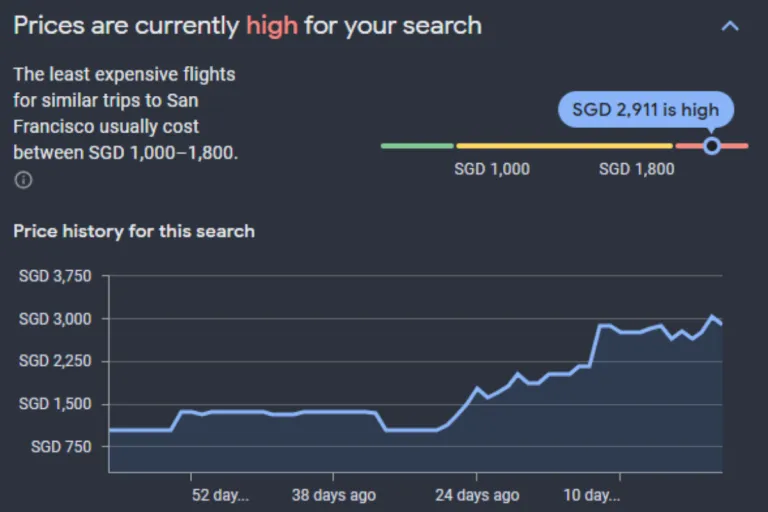The width and height of the screenshot is (768, 512).
Task: Click the "38 days ago" x-axis label
Action: [x=334, y=494]
